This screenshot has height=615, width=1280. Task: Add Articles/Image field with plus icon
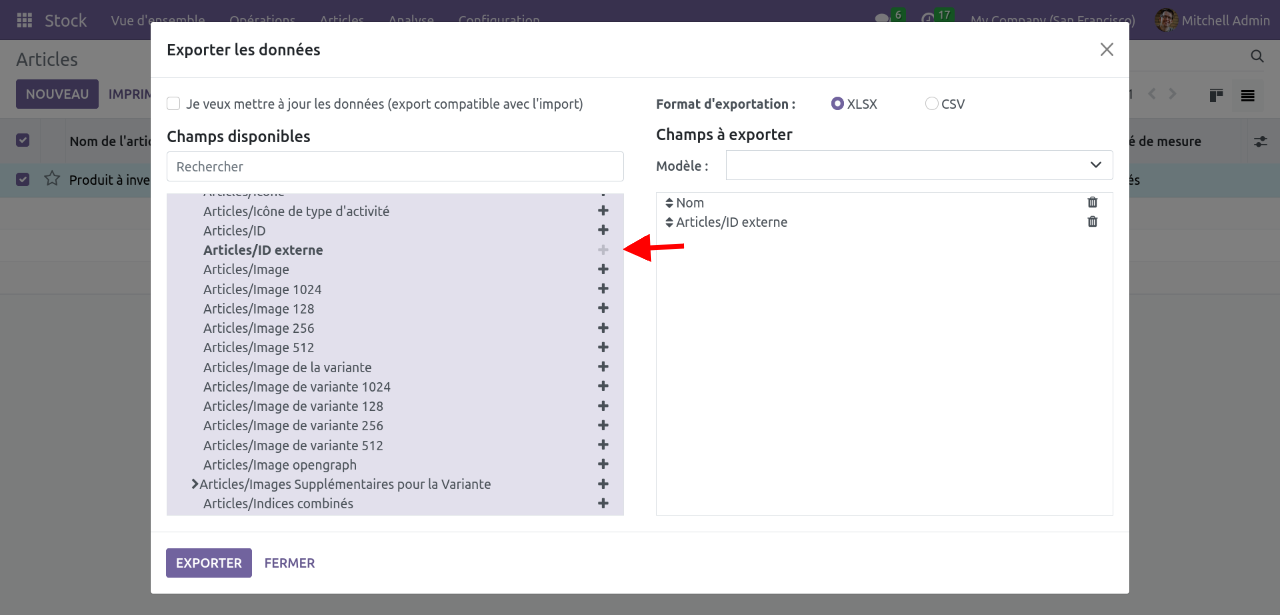click(603, 269)
